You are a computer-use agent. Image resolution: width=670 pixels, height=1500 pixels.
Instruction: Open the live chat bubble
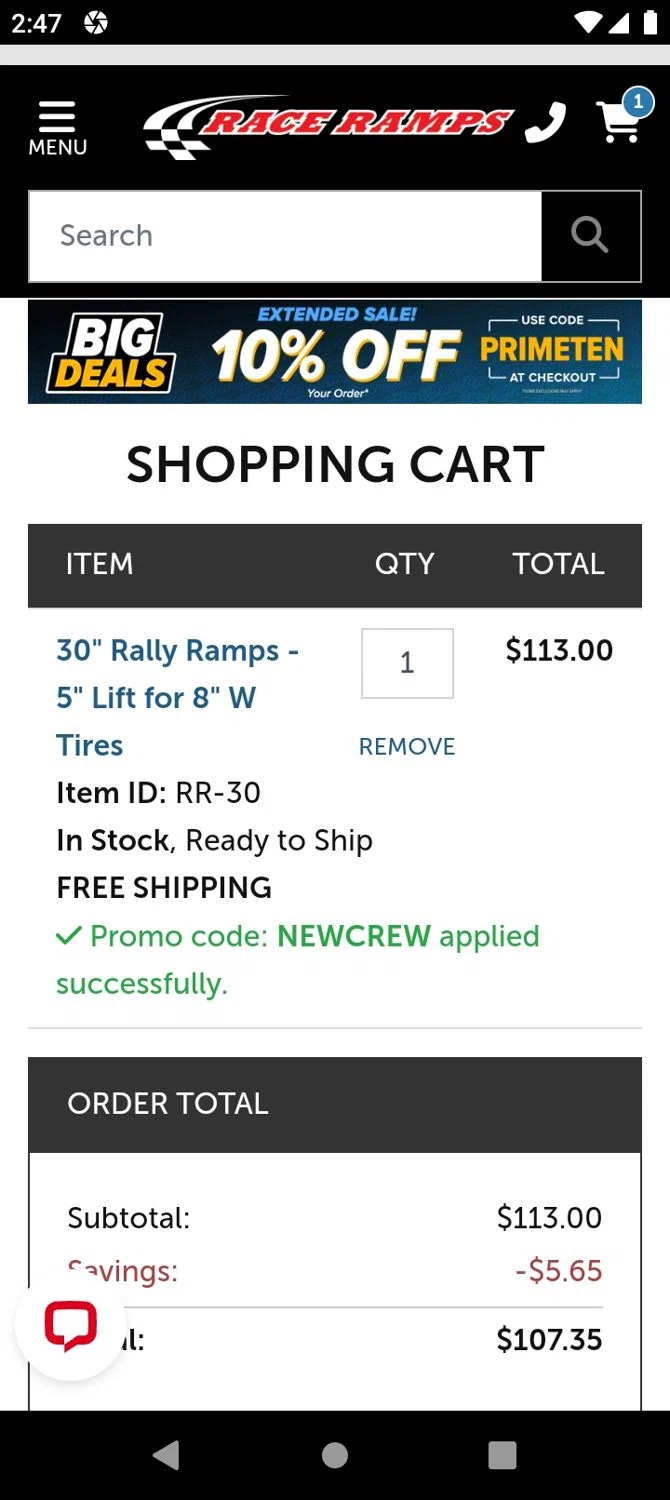pyautogui.click(x=70, y=1325)
